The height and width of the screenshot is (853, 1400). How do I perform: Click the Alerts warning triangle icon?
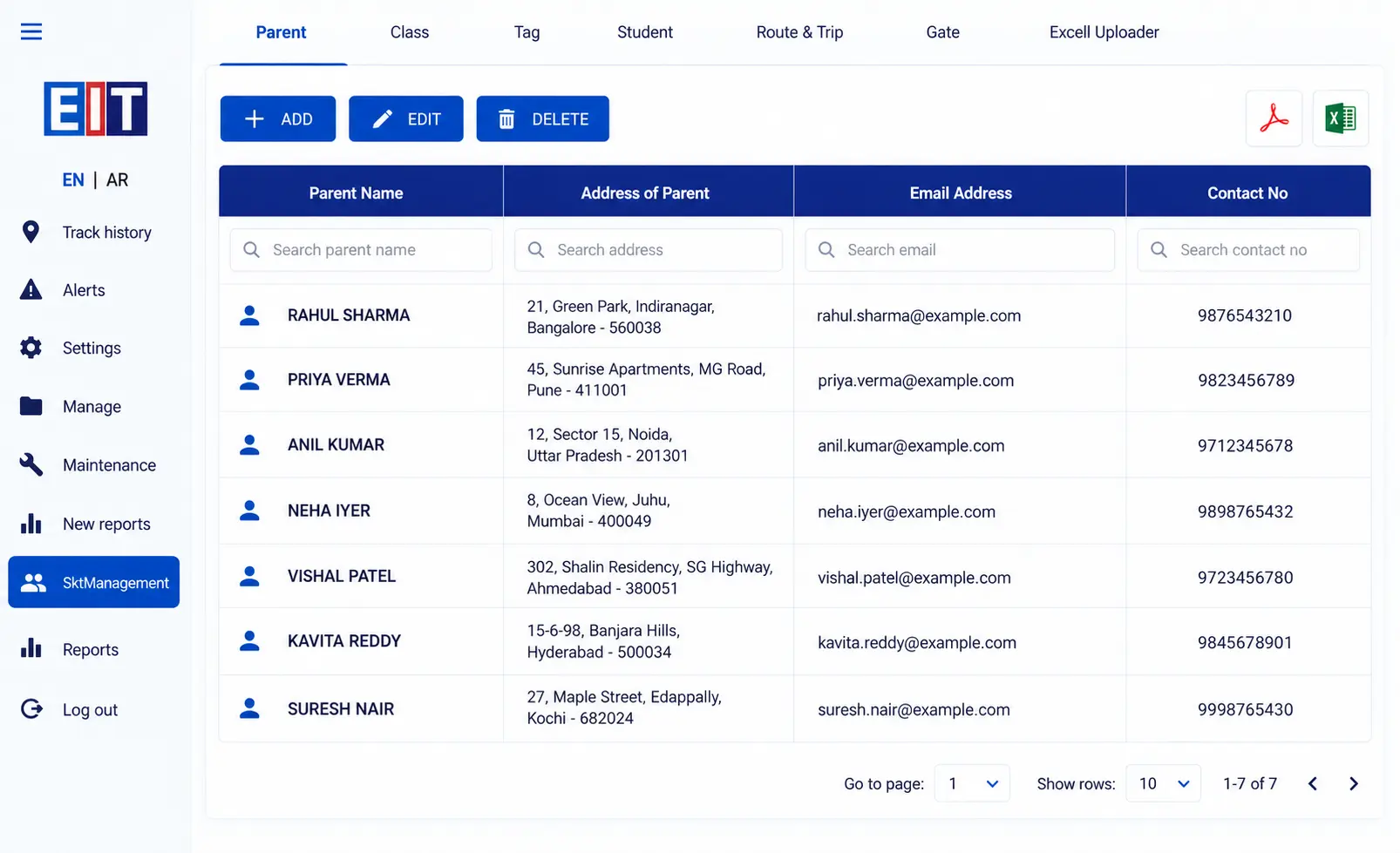pyautogui.click(x=31, y=290)
